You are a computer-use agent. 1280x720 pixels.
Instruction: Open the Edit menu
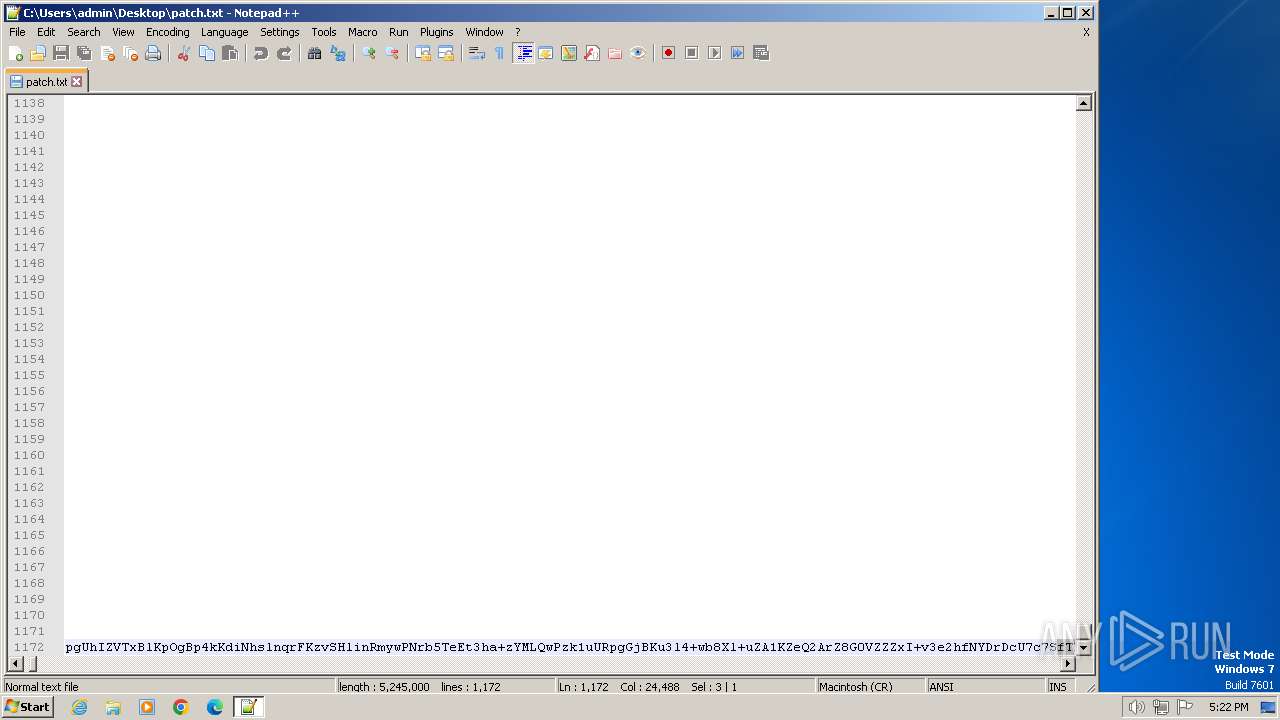pos(46,32)
